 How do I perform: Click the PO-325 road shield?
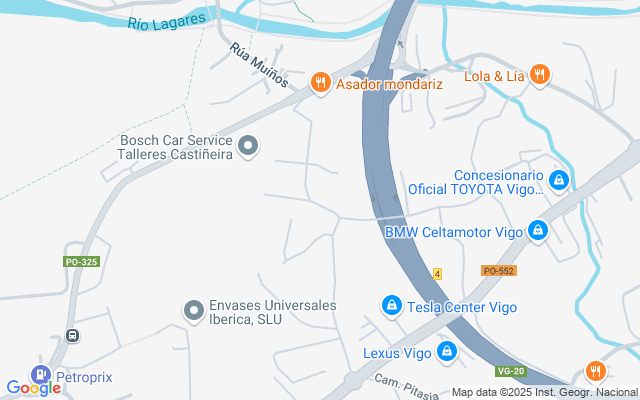coord(82,262)
